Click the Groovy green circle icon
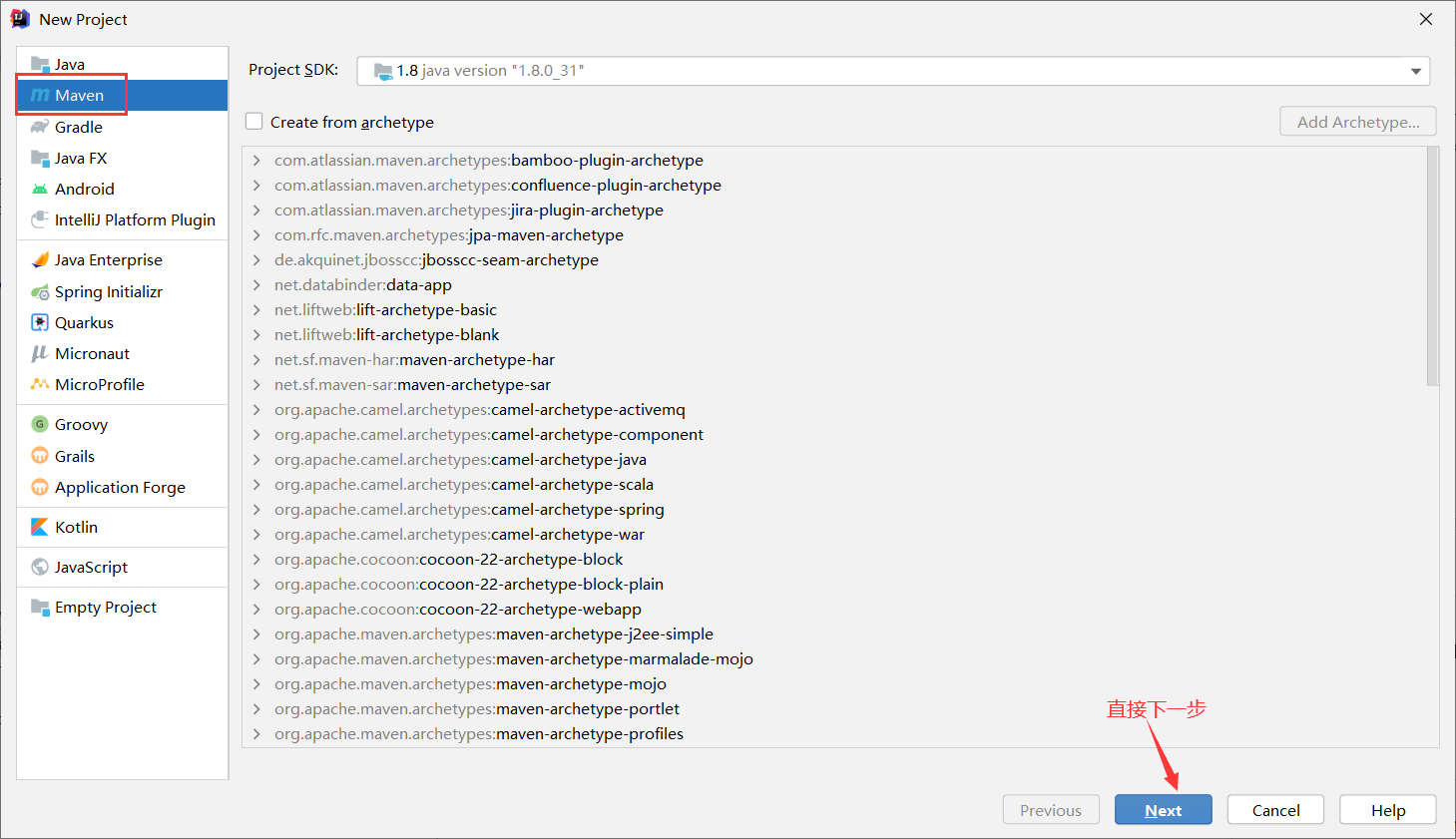 pos(40,424)
